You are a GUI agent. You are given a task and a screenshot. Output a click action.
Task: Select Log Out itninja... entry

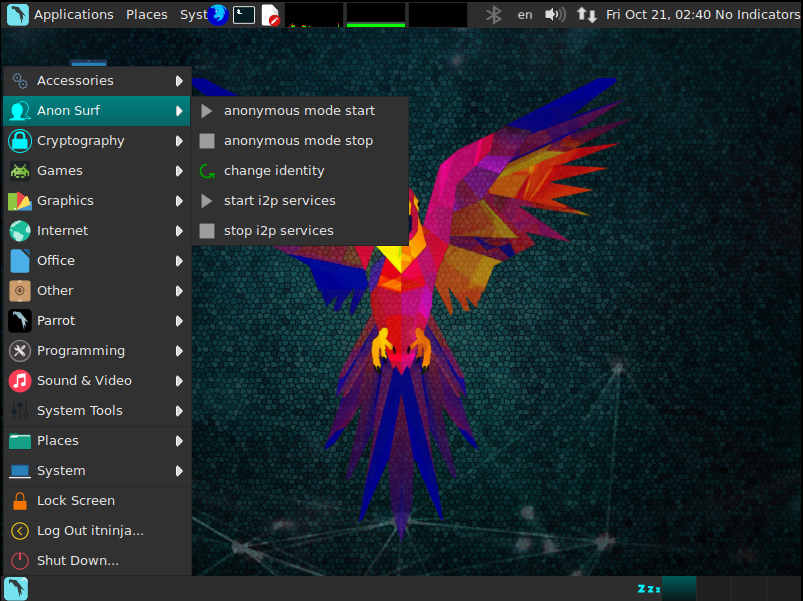point(97,531)
